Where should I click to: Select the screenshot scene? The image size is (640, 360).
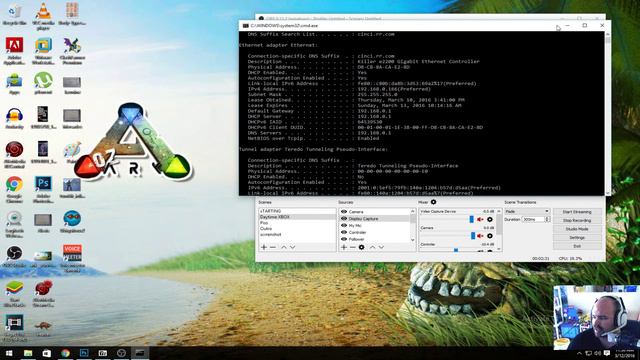pyautogui.click(x=297, y=235)
